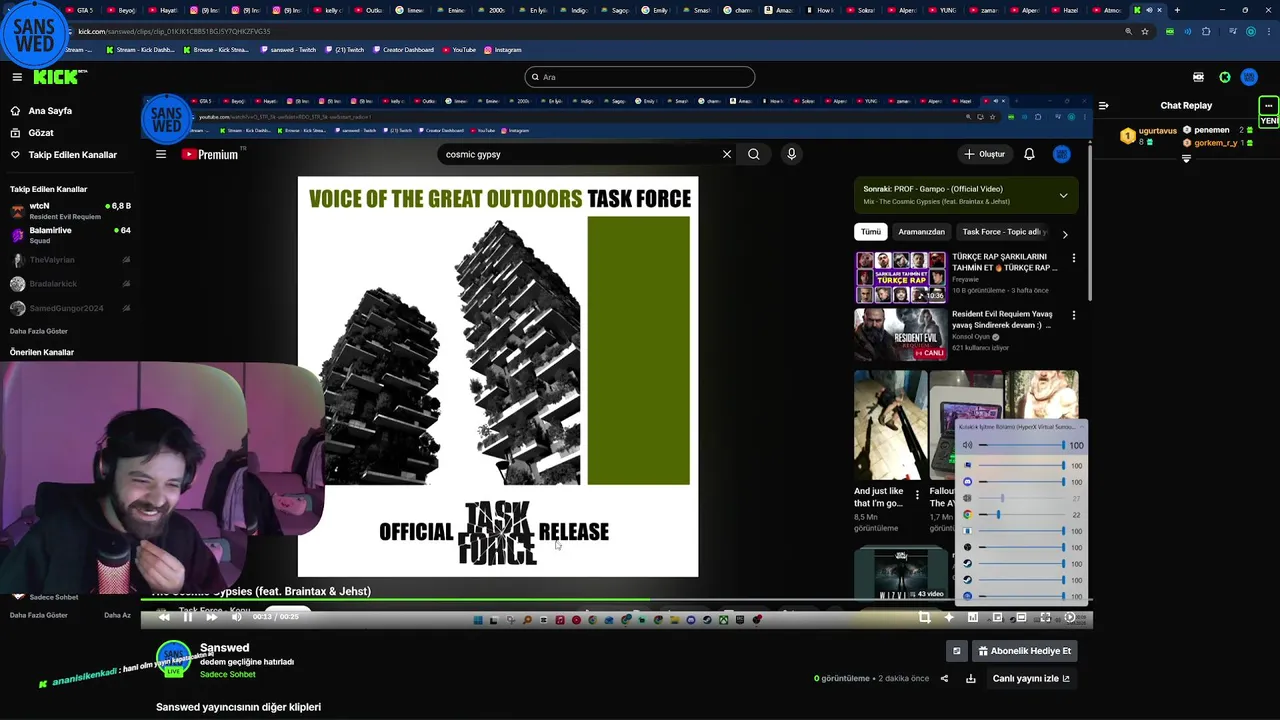Screen dimensions: 1280x720
Task: Share this clip
Action: pyautogui.click(x=944, y=679)
